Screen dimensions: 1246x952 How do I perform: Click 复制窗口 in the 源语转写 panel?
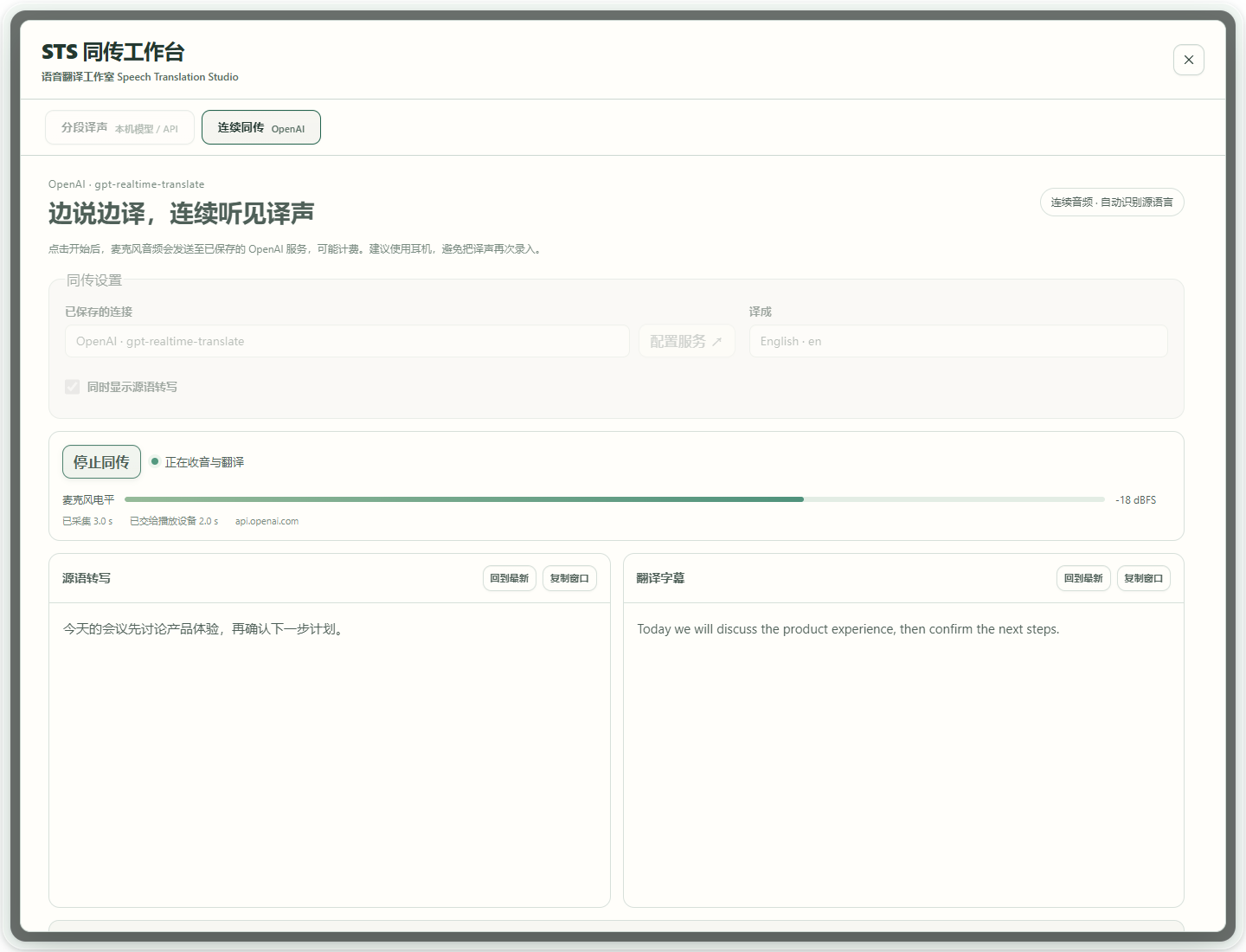click(x=569, y=578)
